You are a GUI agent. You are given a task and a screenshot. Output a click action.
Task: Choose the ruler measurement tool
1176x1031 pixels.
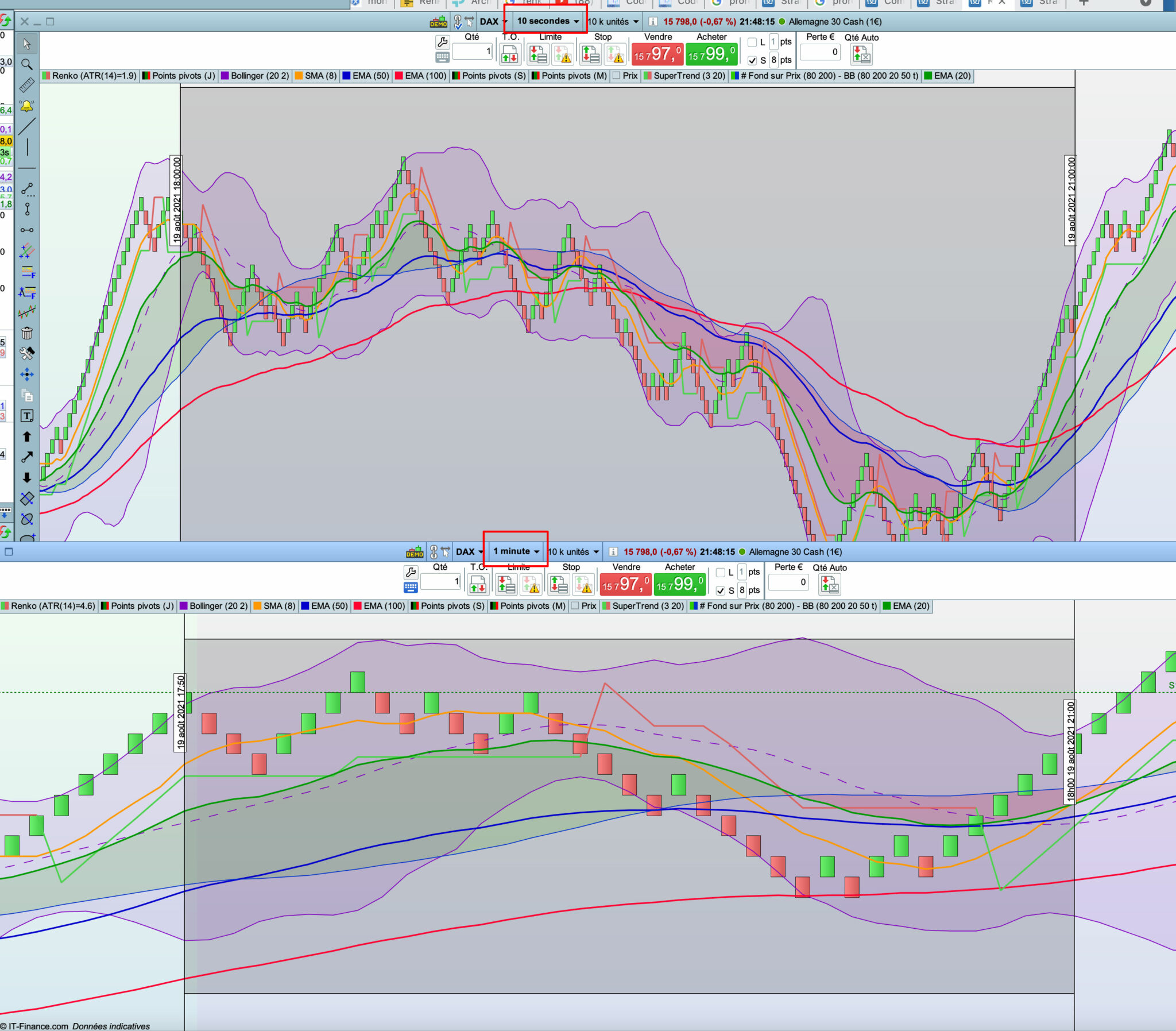tap(26, 85)
